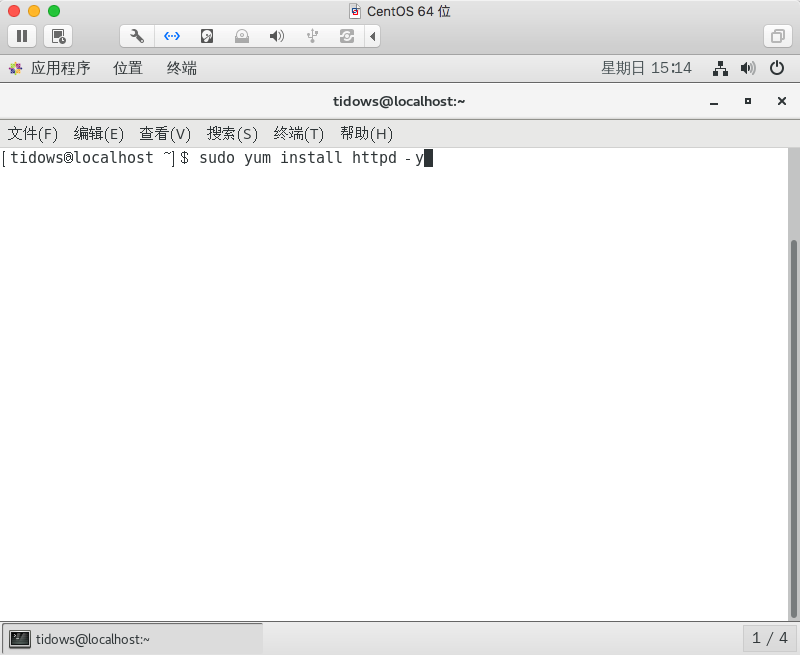Open the 搜索(S) menu

click(x=232, y=134)
